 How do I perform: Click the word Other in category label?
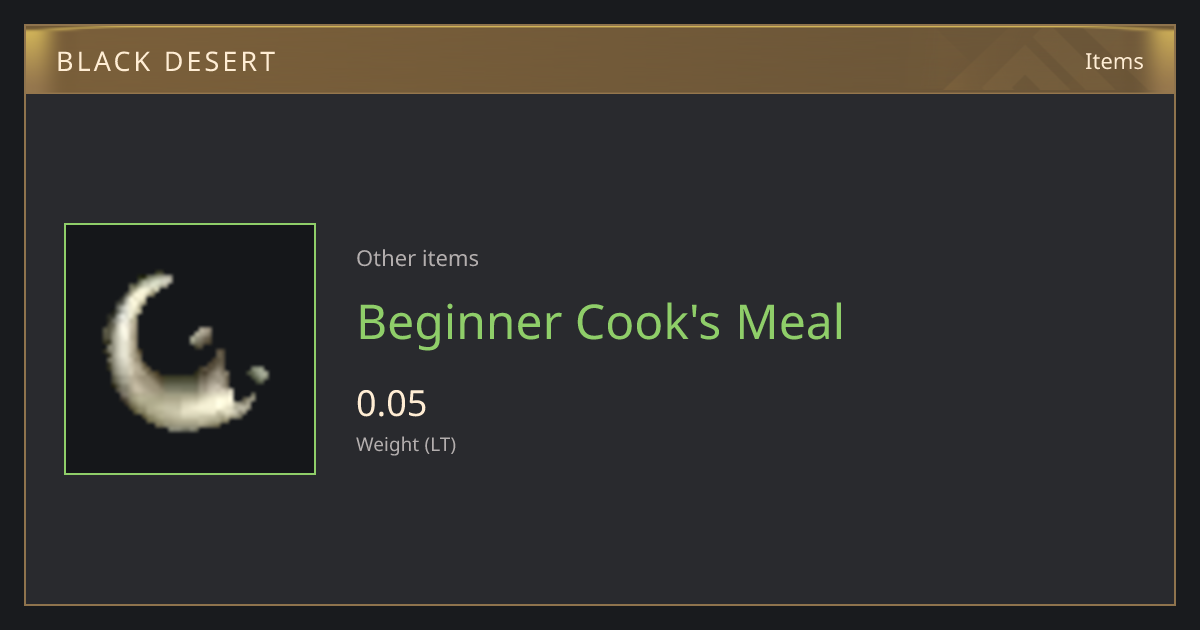pos(383,258)
